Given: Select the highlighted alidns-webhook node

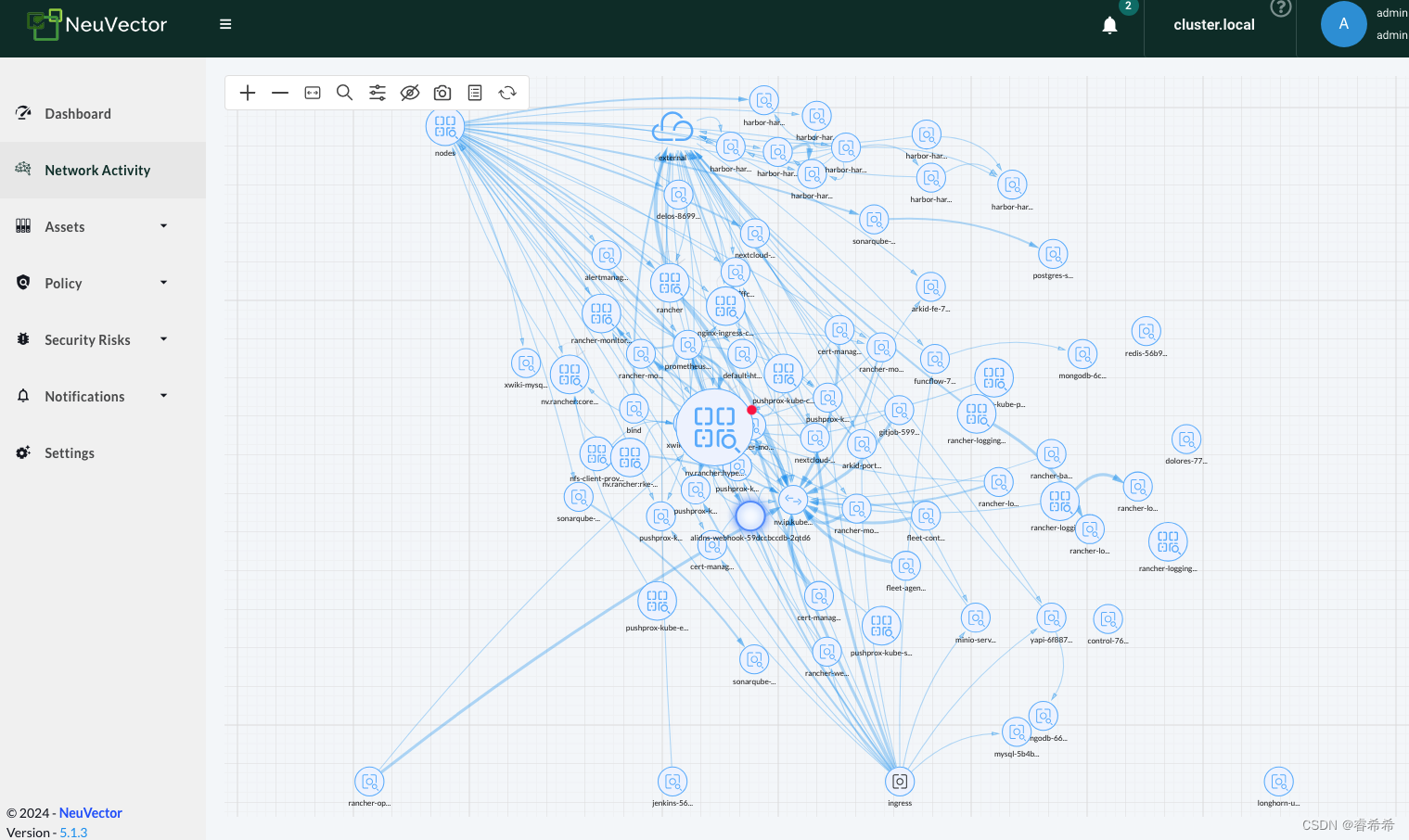Looking at the screenshot, I should pos(749,515).
